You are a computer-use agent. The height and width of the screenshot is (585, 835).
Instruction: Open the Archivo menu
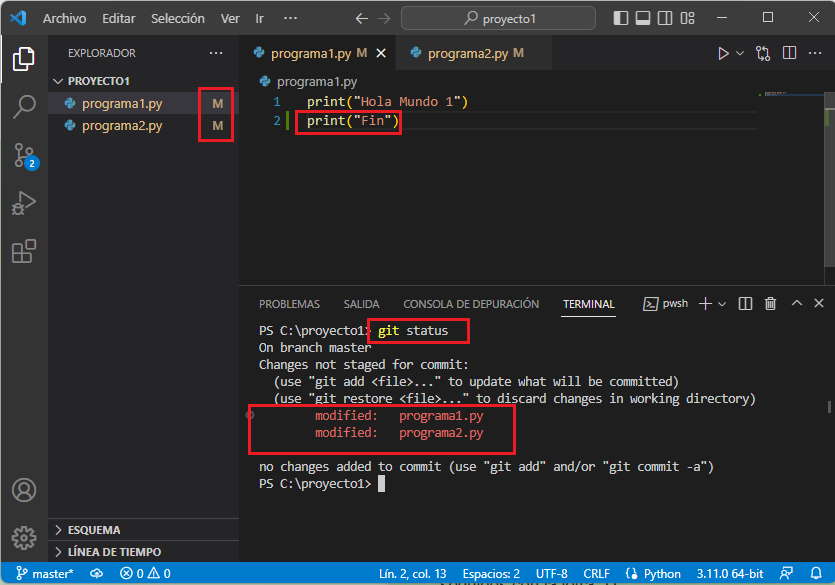pyautogui.click(x=64, y=19)
